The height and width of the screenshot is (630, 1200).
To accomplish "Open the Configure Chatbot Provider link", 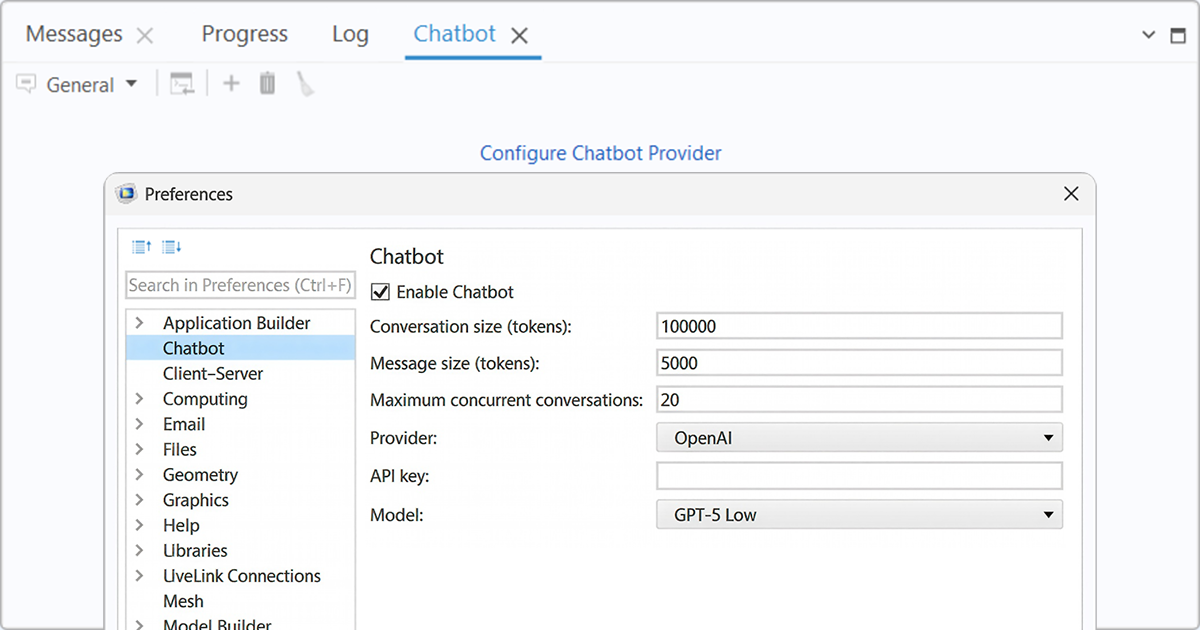I will pos(600,153).
